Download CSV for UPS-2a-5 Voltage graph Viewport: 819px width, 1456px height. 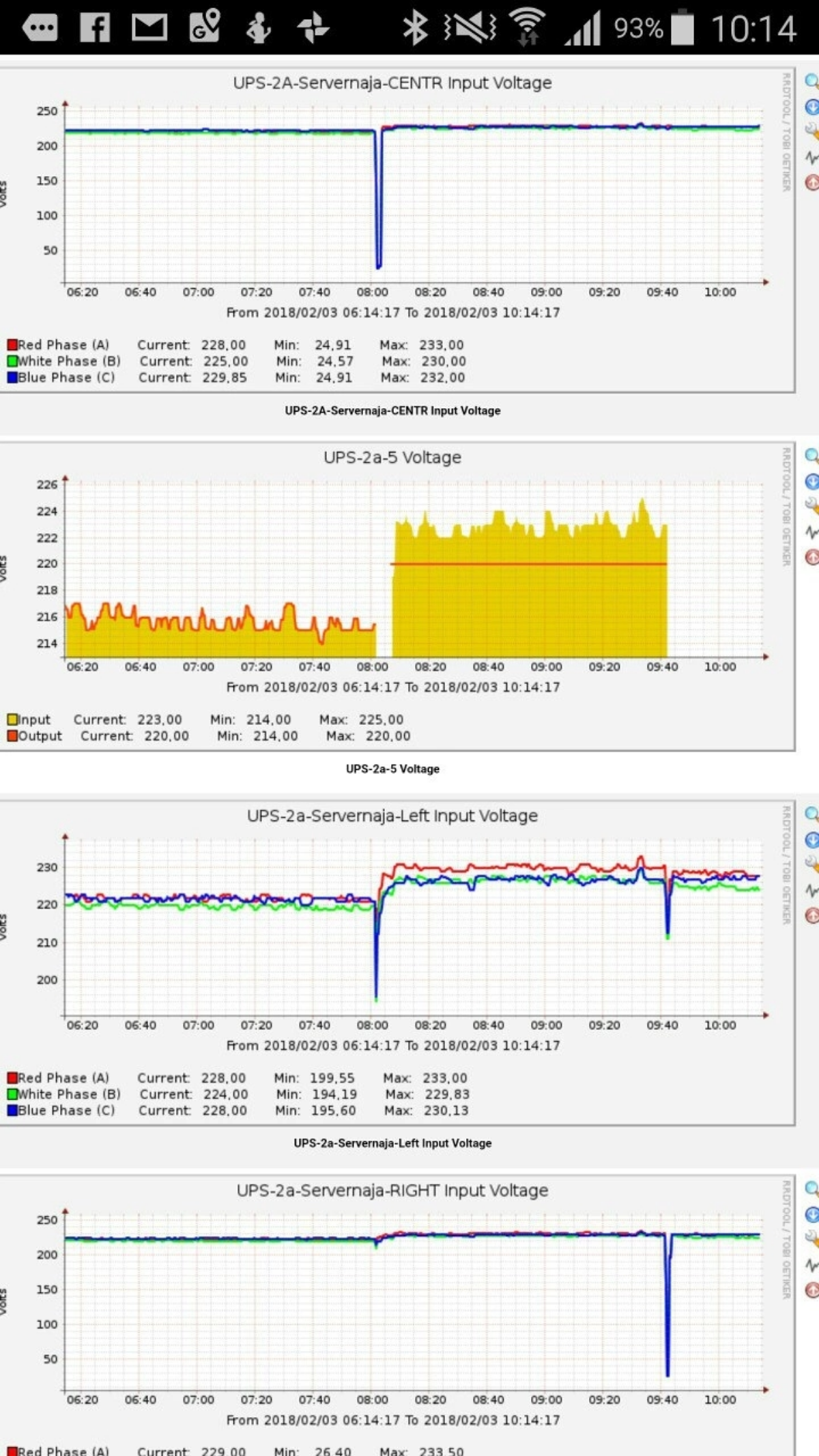(x=811, y=481)
